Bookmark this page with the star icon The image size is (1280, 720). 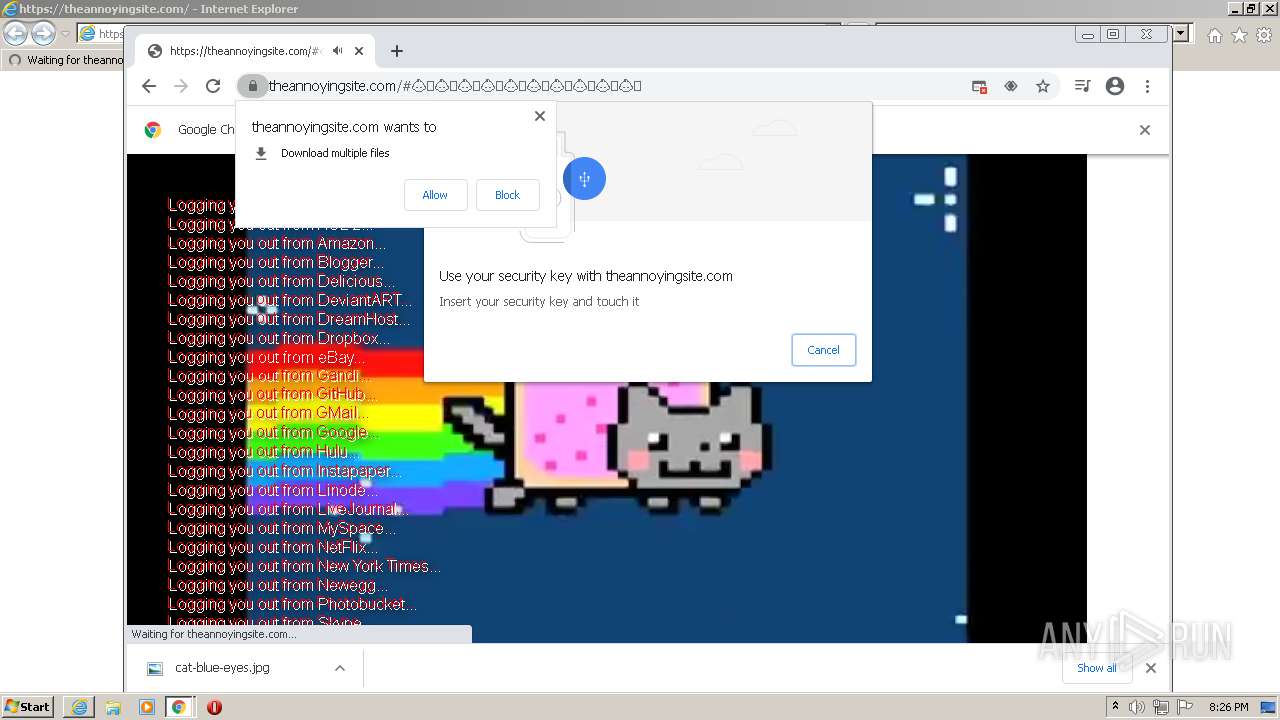1043,86
